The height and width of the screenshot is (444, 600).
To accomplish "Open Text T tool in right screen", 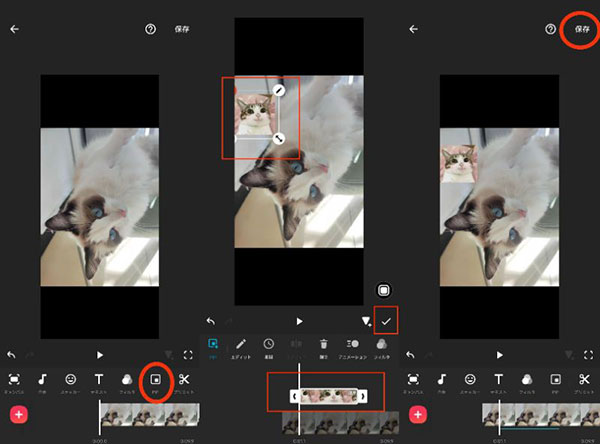I will (x=499, y=379).
